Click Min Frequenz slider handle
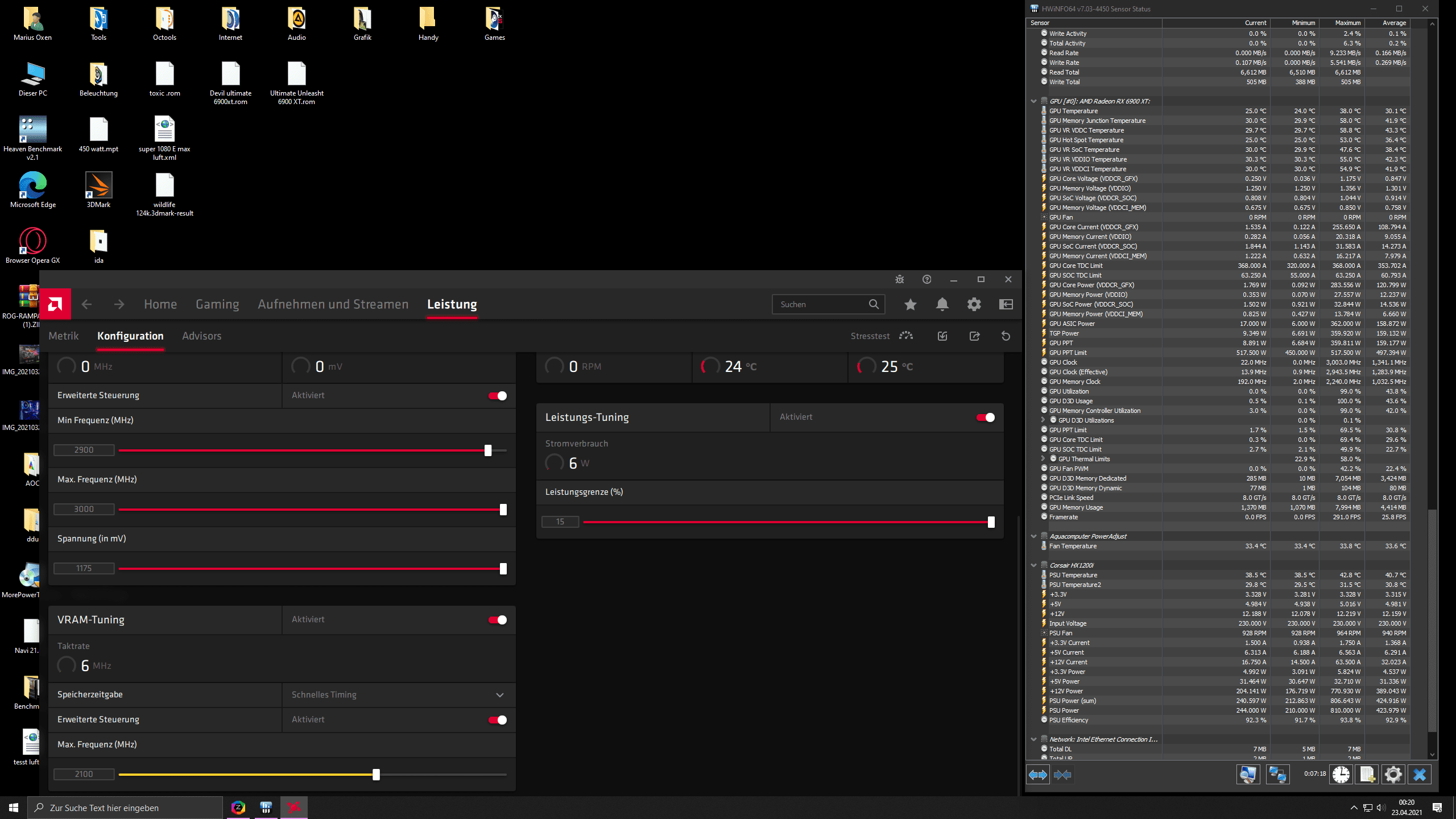 [x=488, y=450]
